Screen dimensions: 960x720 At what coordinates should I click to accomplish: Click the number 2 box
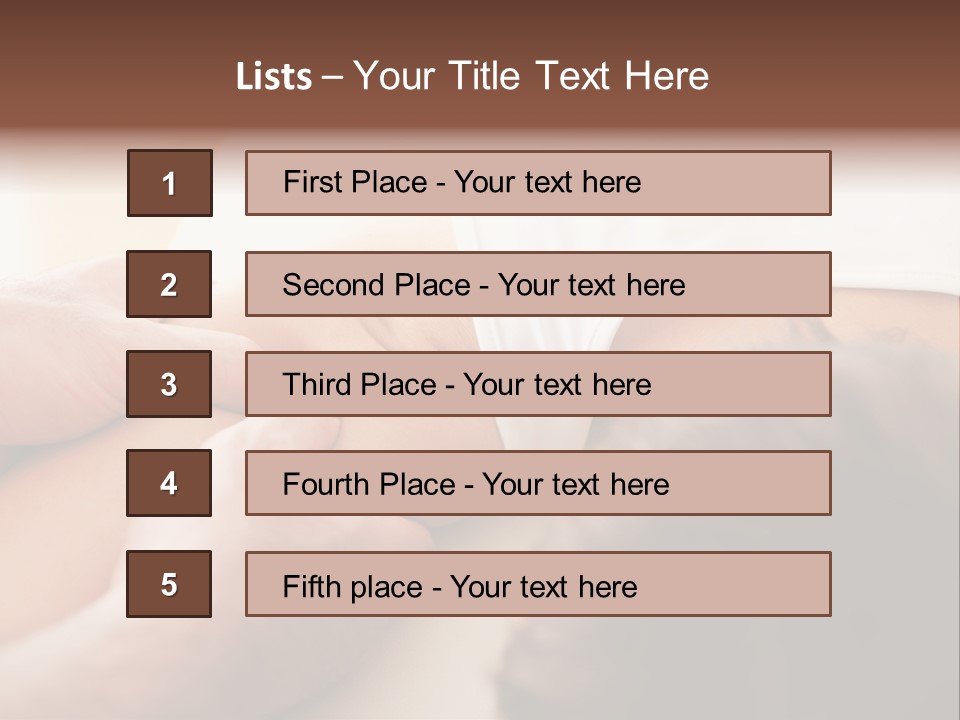tap(169, 284)
